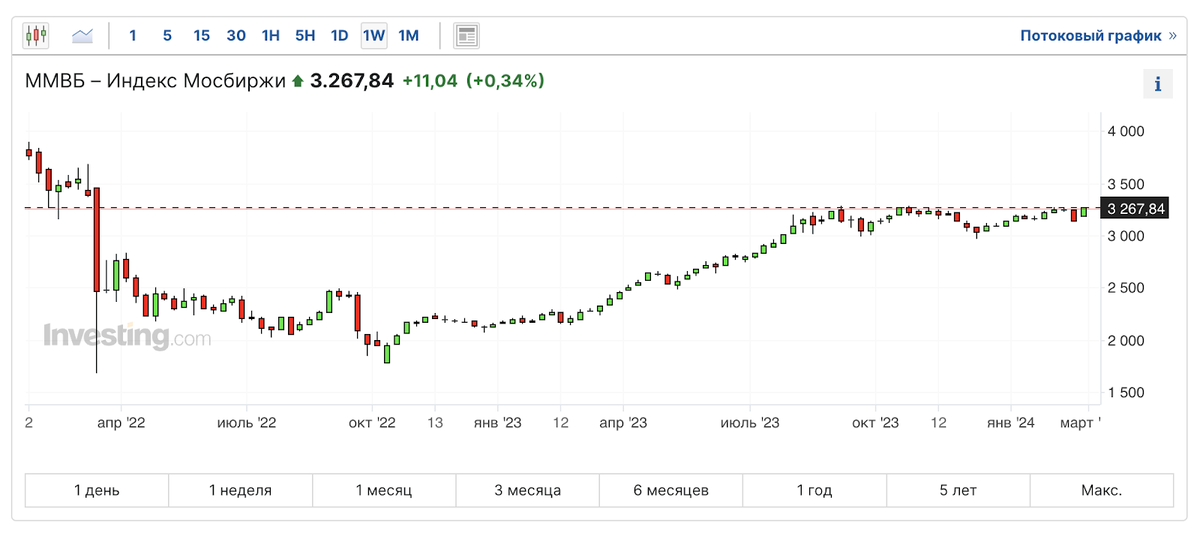Screen dimensions: 1200x536
Task: Click the ММВБ – Индекс Мосбиржи title
Action: (155, 81)
